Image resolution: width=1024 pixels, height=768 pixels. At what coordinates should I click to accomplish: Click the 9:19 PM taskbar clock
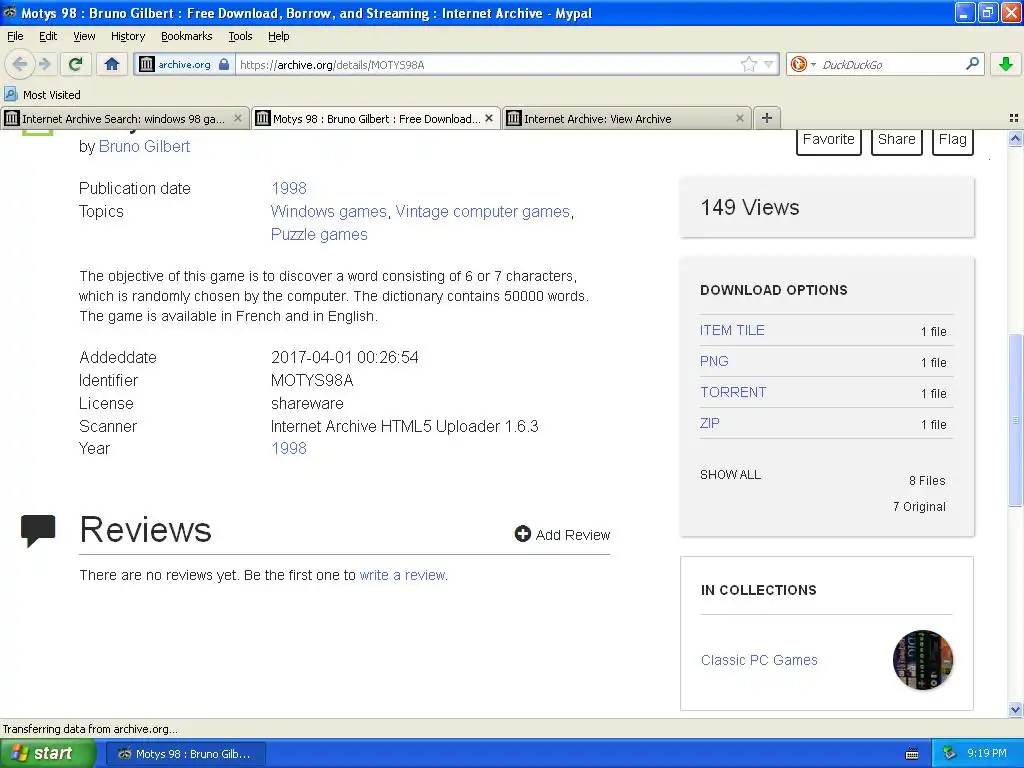click(987, 753)
